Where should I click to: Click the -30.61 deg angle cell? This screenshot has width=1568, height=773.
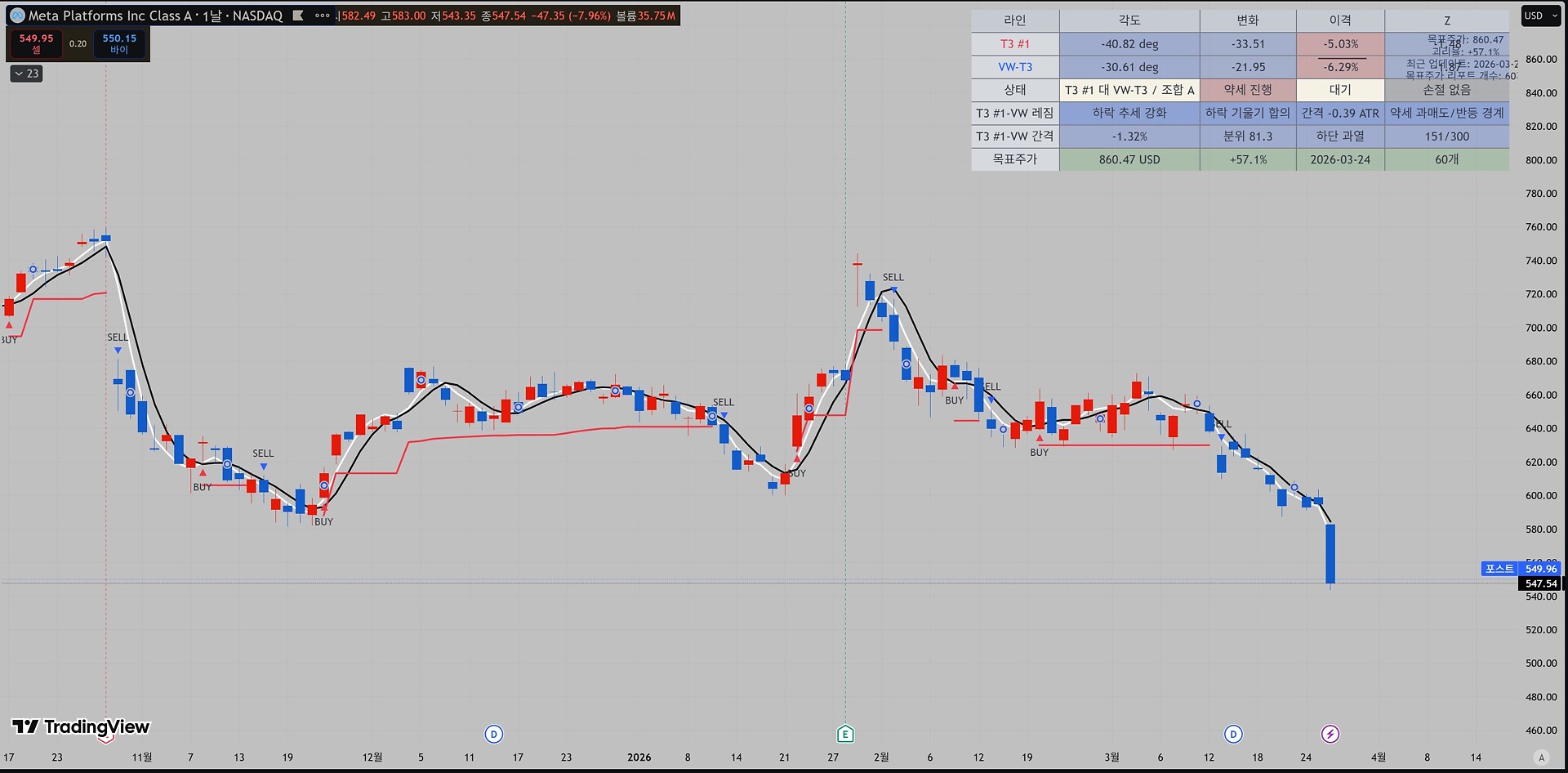[x=1129, y=67]
